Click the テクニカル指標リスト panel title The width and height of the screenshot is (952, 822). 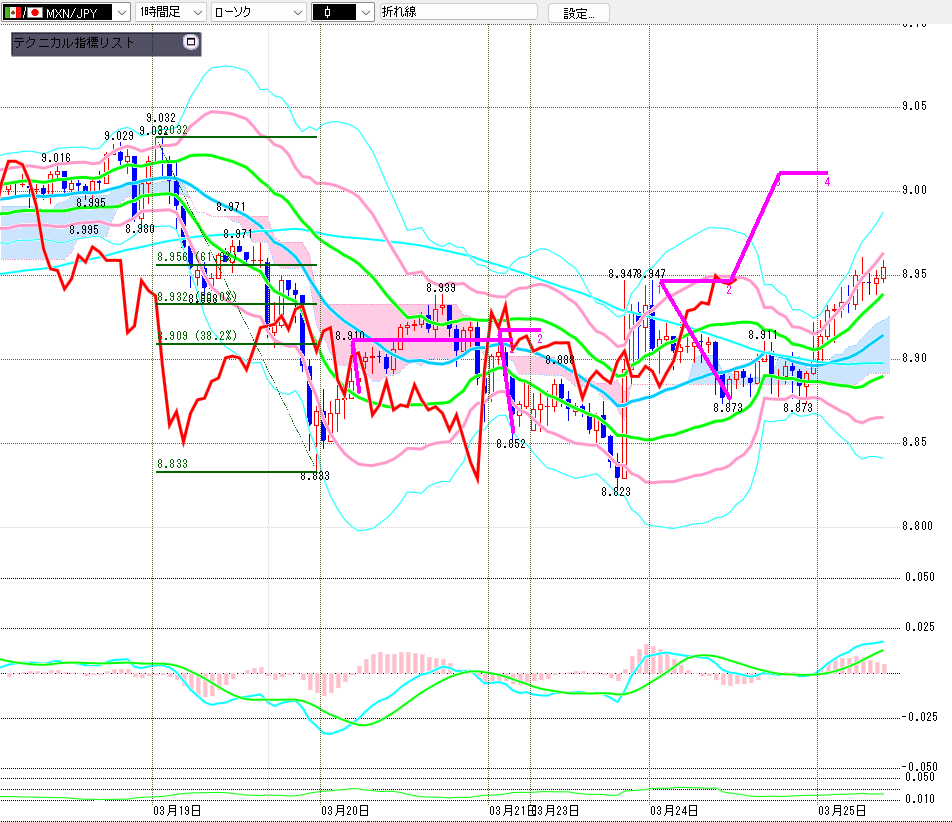(75, 43)
